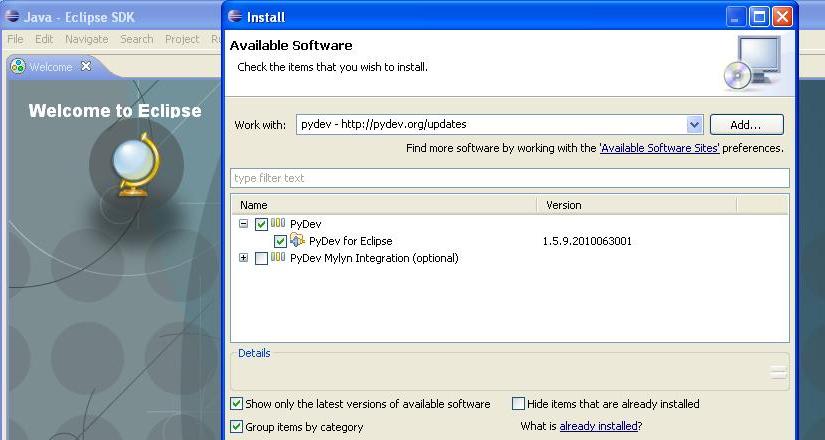
Task: Open the Navigate menu
Action: point(86,39)
